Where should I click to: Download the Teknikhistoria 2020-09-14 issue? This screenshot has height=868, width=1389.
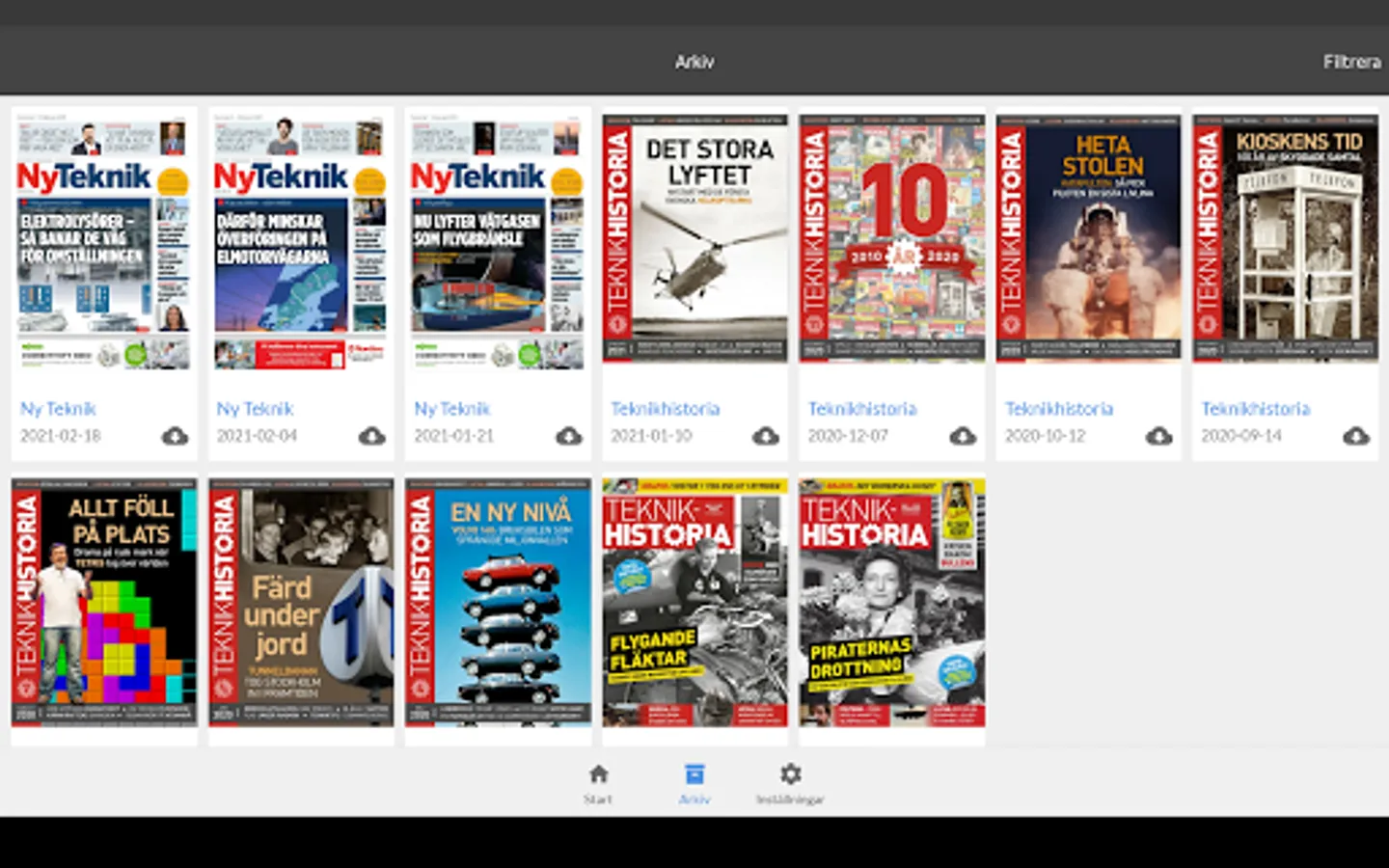click(1356, 436)
